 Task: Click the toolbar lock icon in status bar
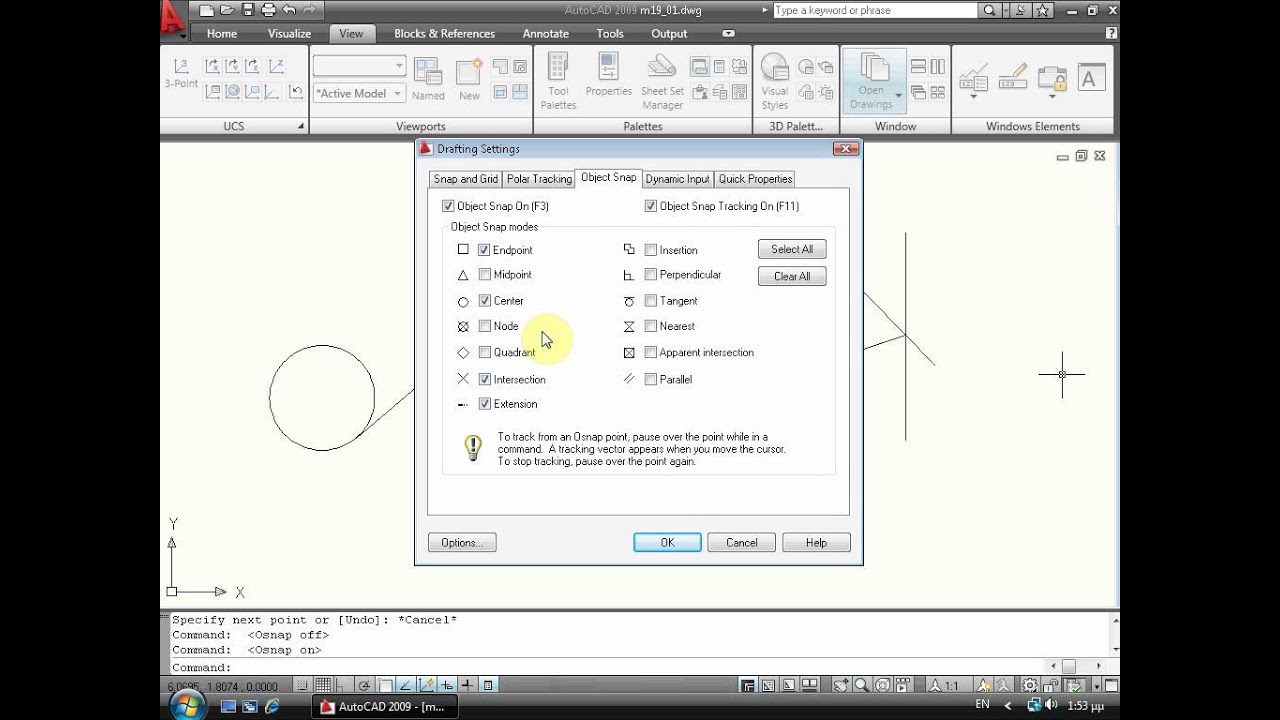(1050, 685)
